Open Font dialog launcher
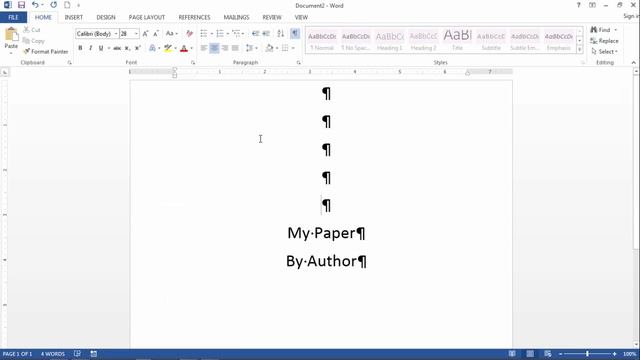The height and width of the screenshot is (360, 640). tap(193, 63)
